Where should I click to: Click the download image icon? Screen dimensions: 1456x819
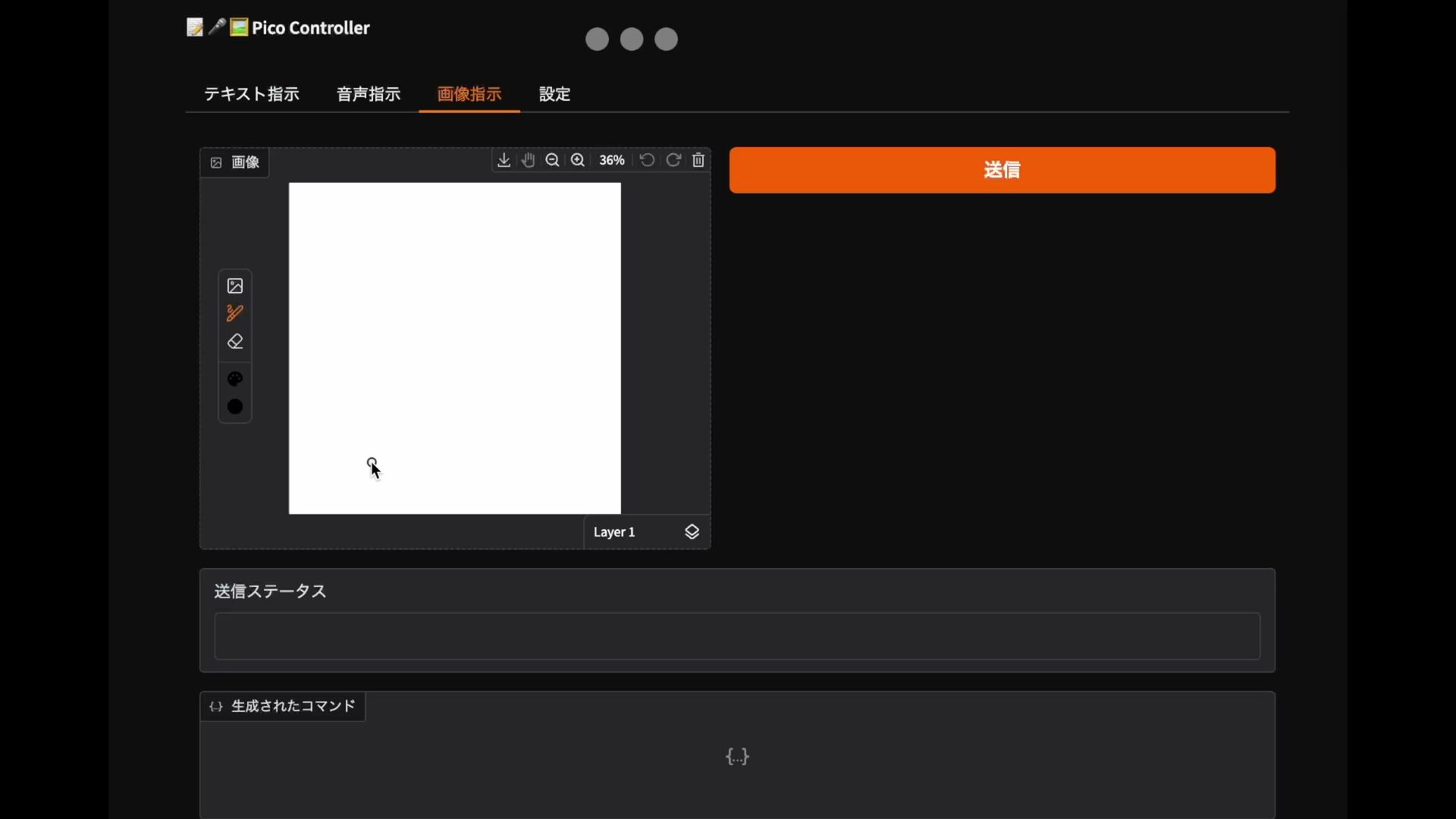pyautogui.click(x=504, y=160)
